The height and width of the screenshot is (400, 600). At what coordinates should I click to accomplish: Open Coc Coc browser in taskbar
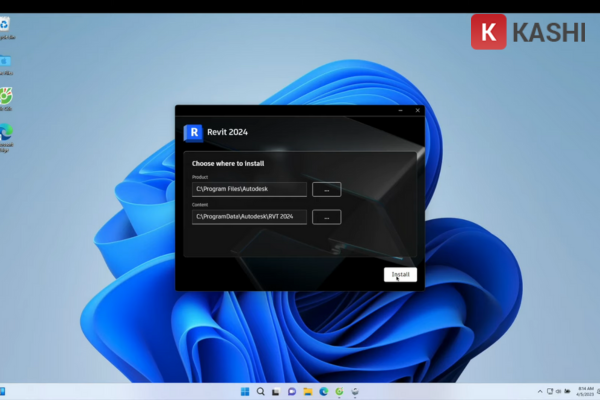(339, 391)
